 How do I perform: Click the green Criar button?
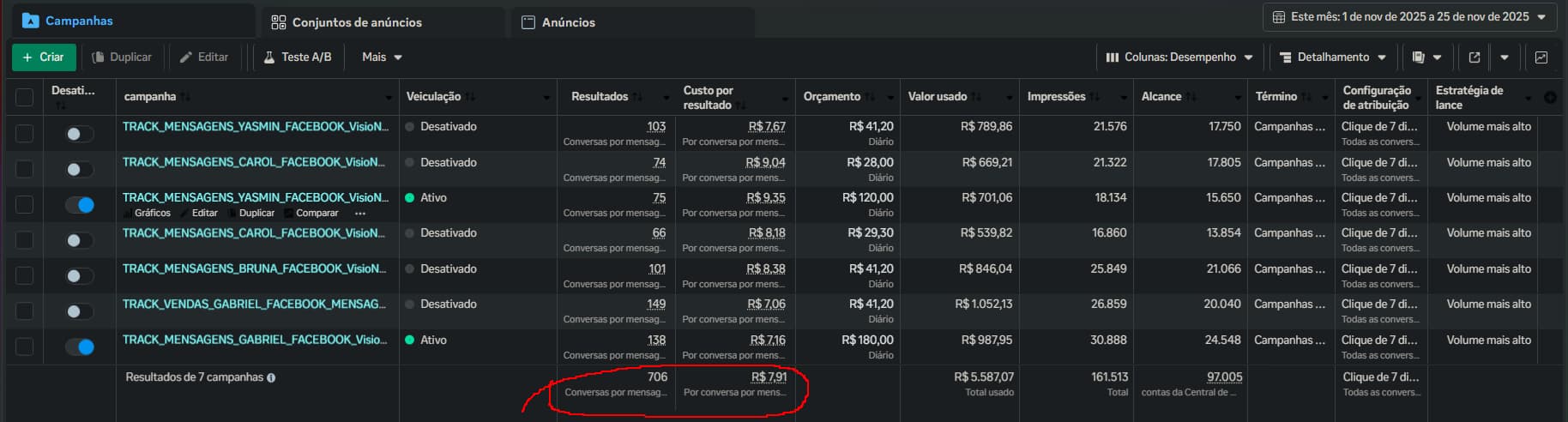pos(44,57)
